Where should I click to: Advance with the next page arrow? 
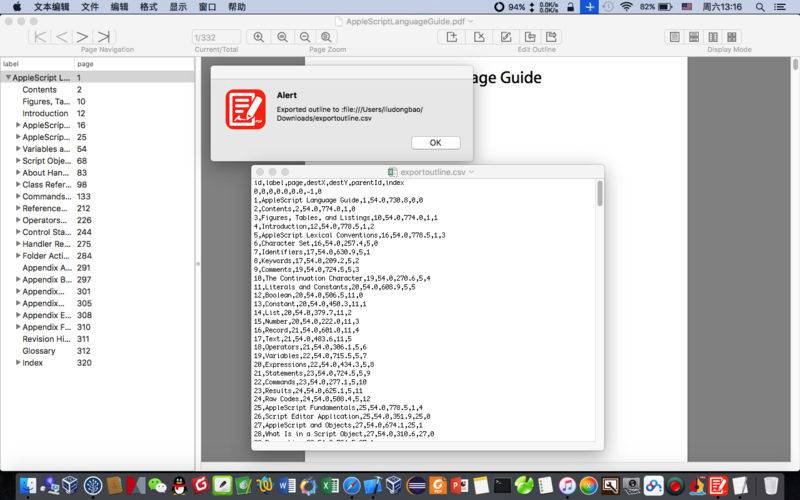click(x=85, y=37)
